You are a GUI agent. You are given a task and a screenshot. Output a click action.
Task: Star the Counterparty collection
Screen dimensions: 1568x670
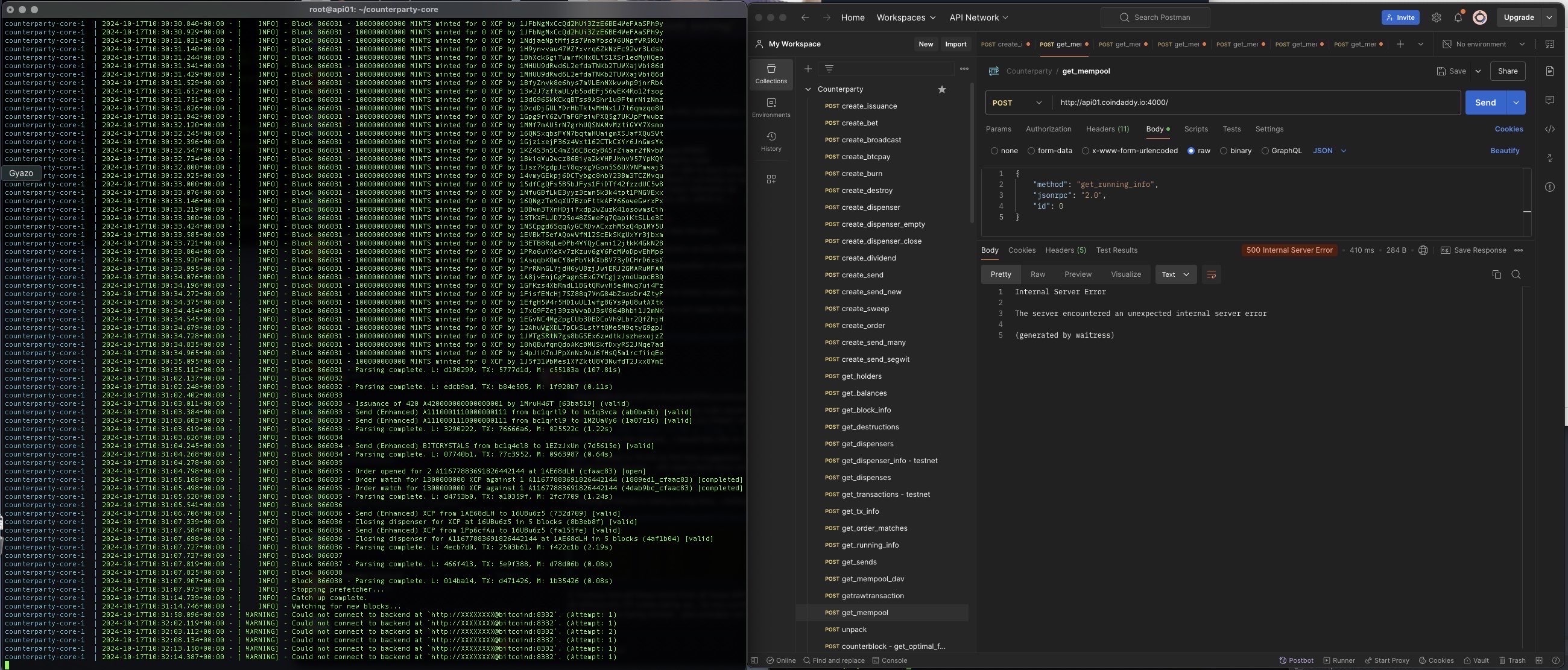(941, 89)
